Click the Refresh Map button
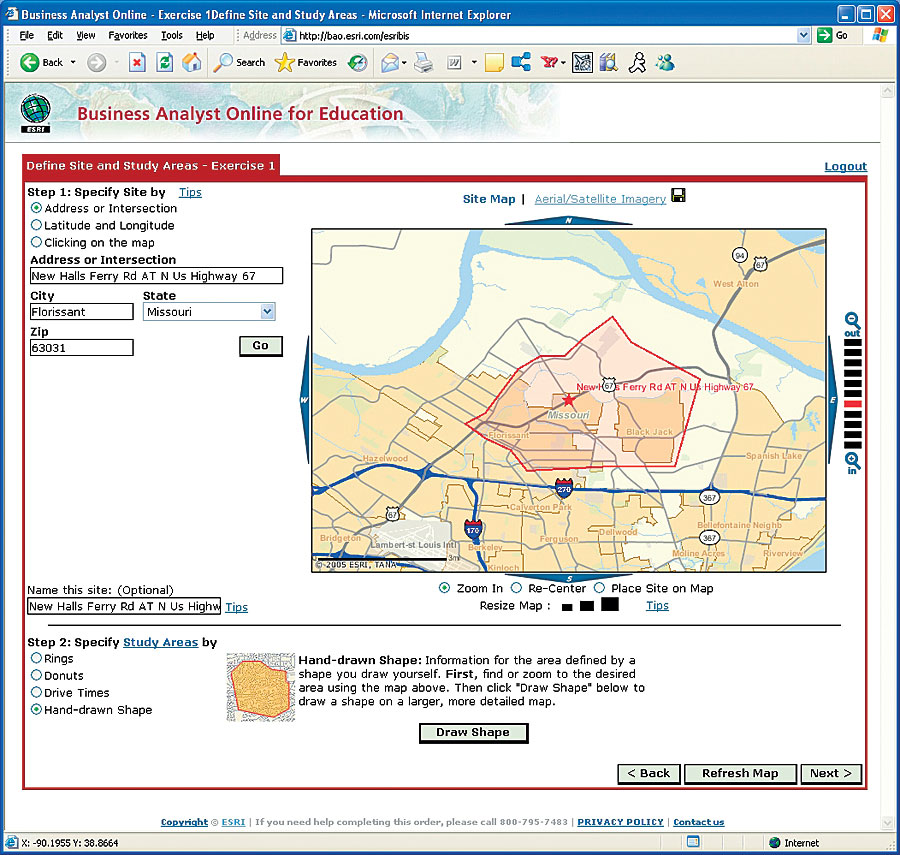Viewport: 900px width, 855px height. 740,774
